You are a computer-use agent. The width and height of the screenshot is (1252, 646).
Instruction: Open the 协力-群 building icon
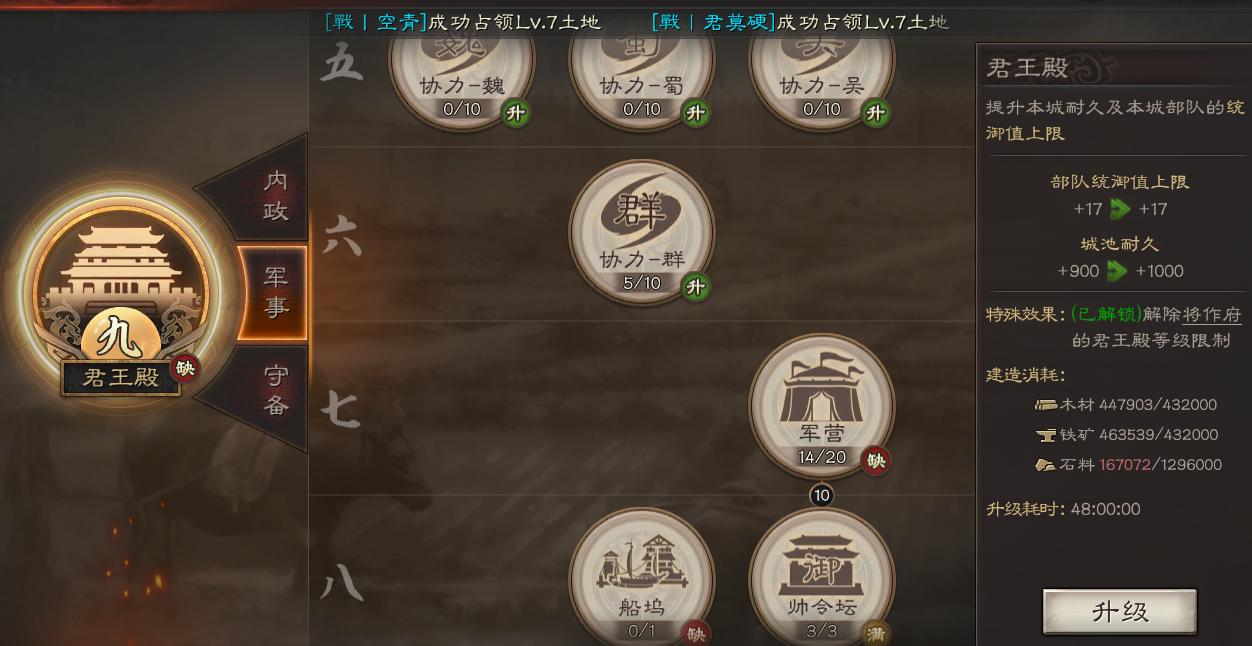pyautogui.click(x=641, y=232)
